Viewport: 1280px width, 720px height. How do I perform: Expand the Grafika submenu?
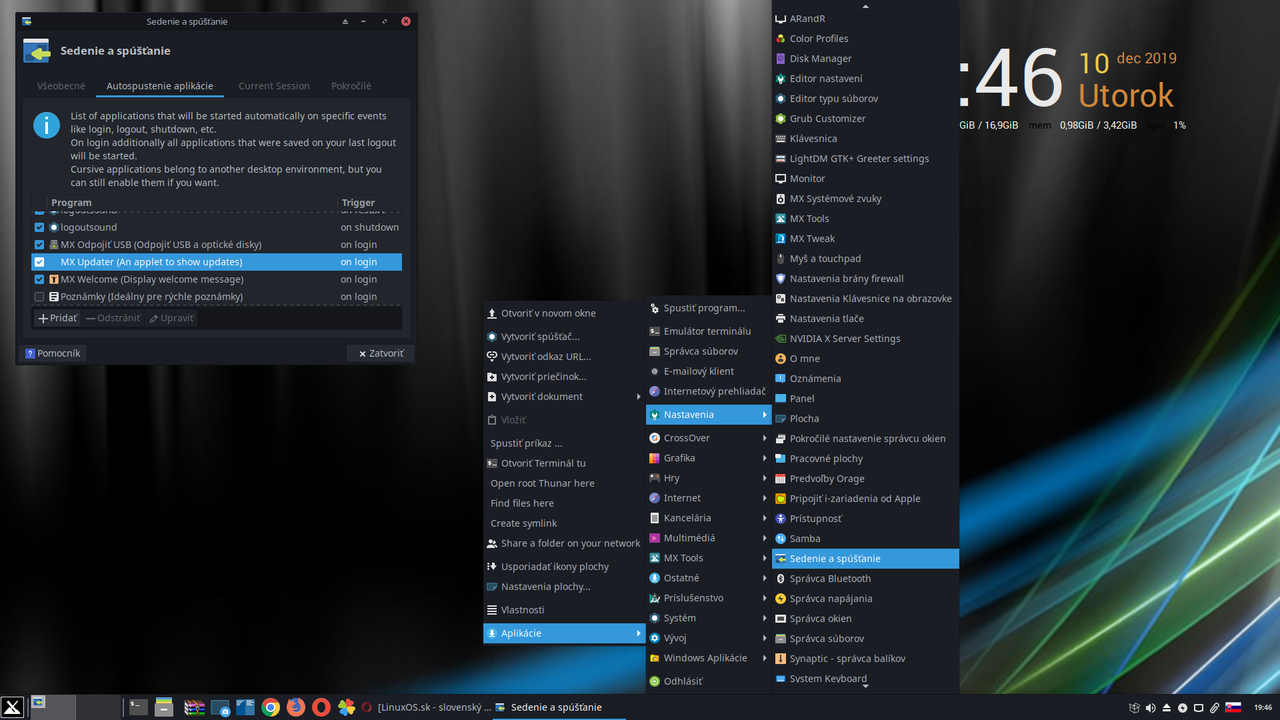(709, 458)
